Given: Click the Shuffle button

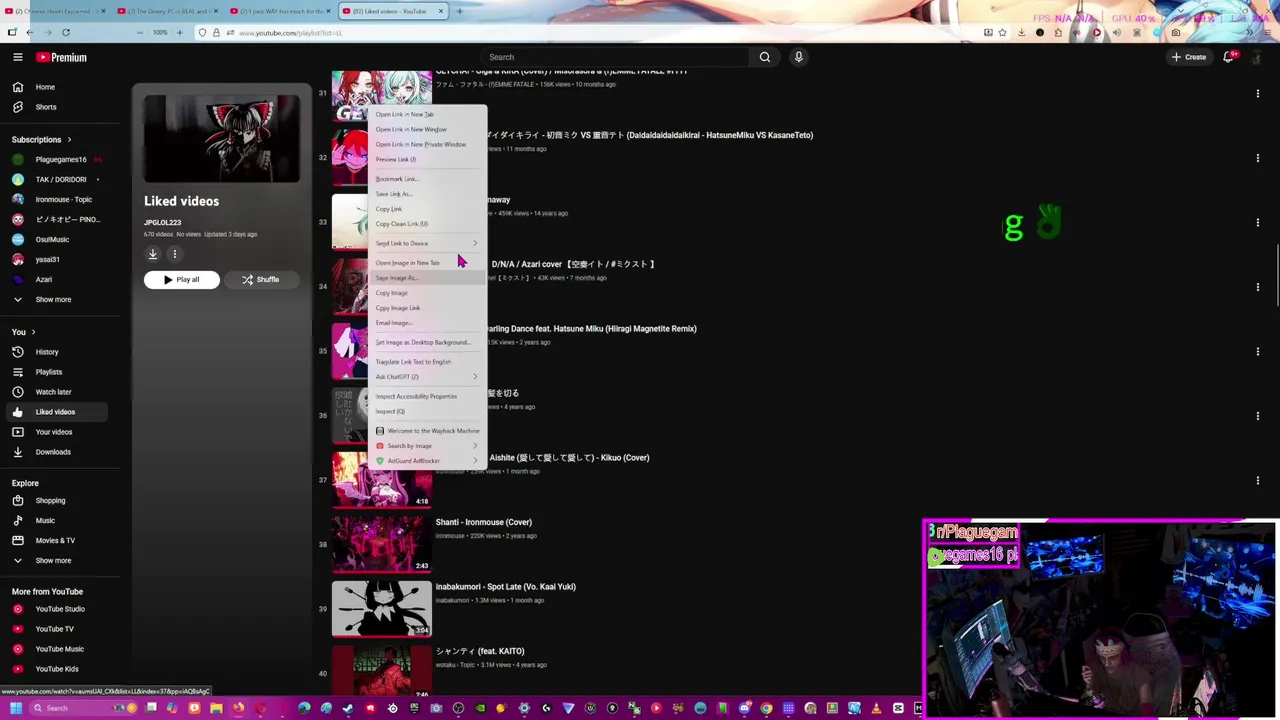Looking at the screenshot, I should click(260, 280).
